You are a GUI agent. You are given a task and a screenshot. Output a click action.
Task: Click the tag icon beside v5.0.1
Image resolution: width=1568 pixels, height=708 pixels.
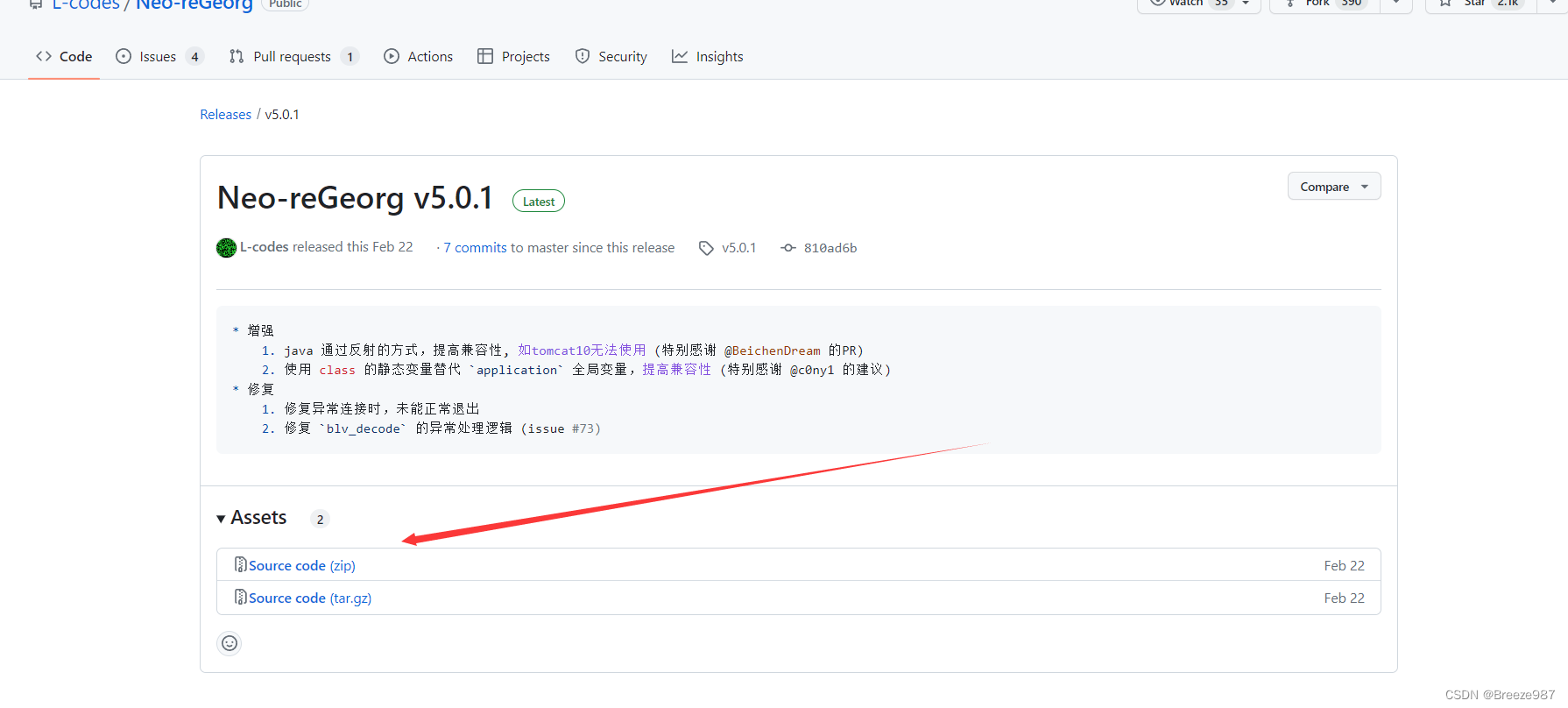coord(706,248)
